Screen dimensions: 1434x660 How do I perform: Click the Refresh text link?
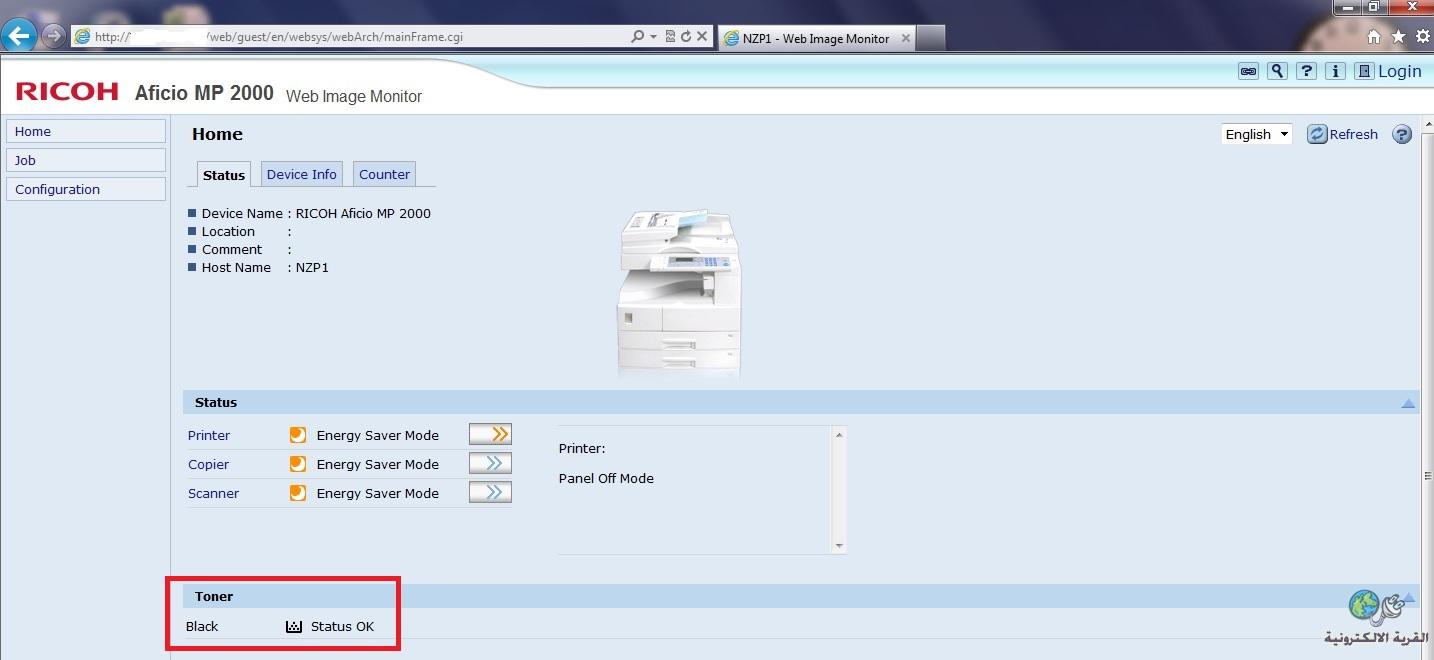1353,134
